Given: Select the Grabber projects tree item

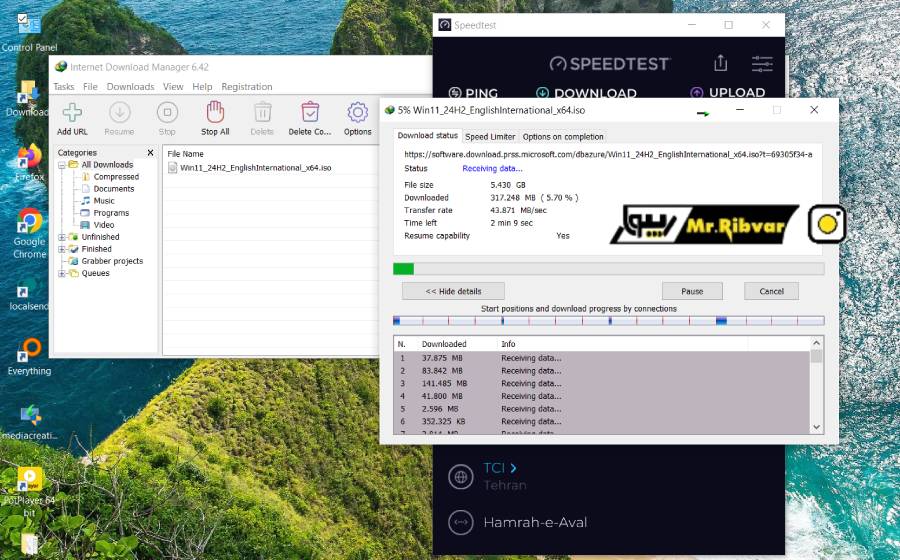Looking at the screenshot, I should [112, 261].
